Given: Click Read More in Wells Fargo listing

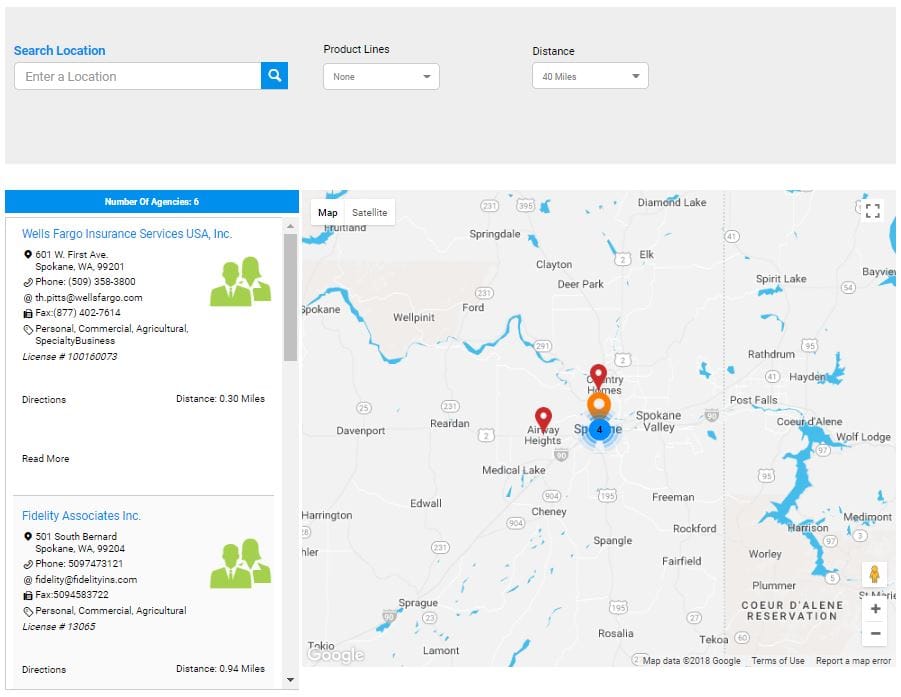Looking at the screenshot, I should [45, 459].
